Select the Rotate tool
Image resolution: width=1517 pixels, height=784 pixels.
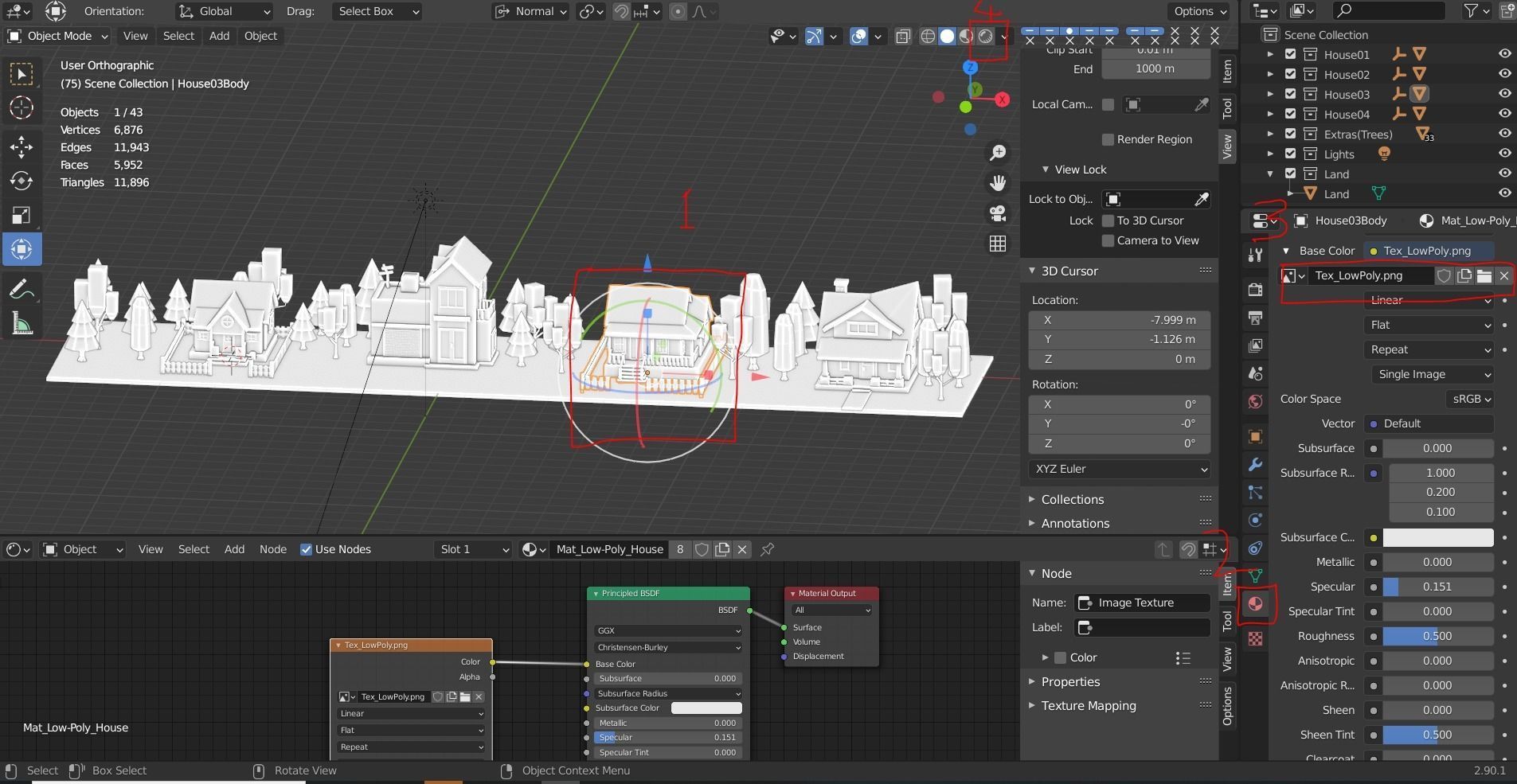pyautogui.click(x=22, y=181)
